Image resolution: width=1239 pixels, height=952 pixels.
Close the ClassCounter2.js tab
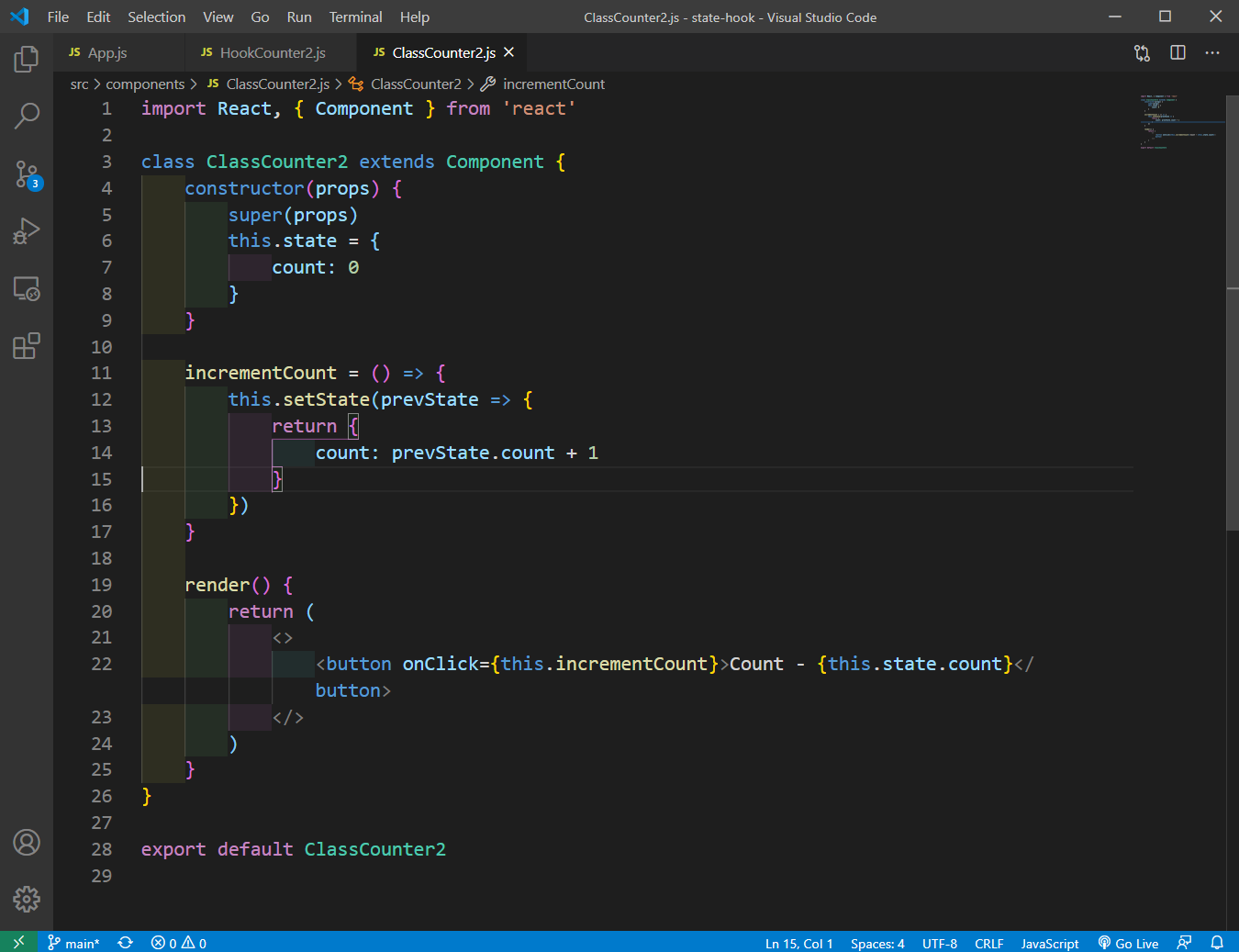(x=509, y=52)
